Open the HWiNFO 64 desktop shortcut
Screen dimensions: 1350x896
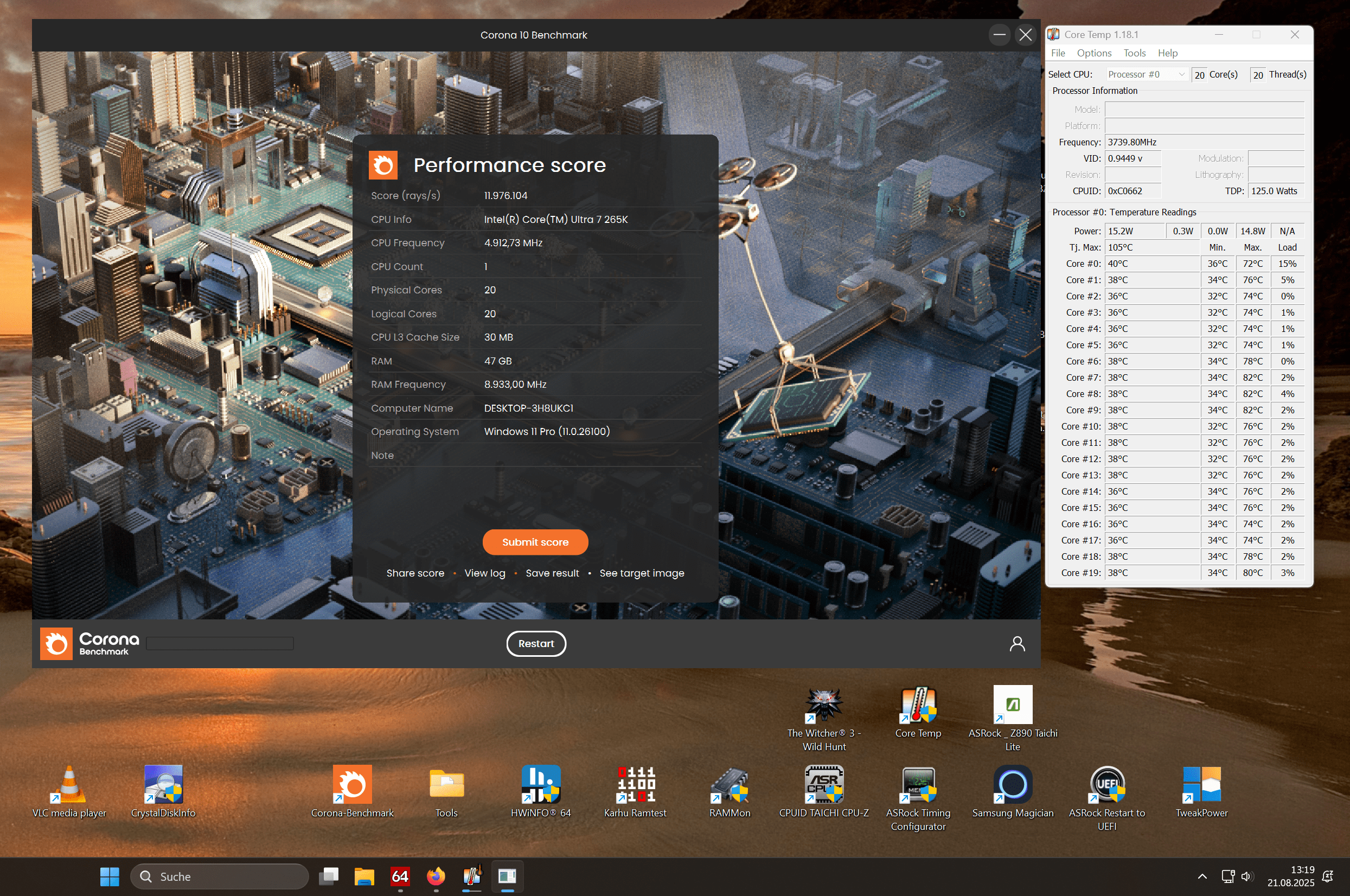[x=540, y=785]
